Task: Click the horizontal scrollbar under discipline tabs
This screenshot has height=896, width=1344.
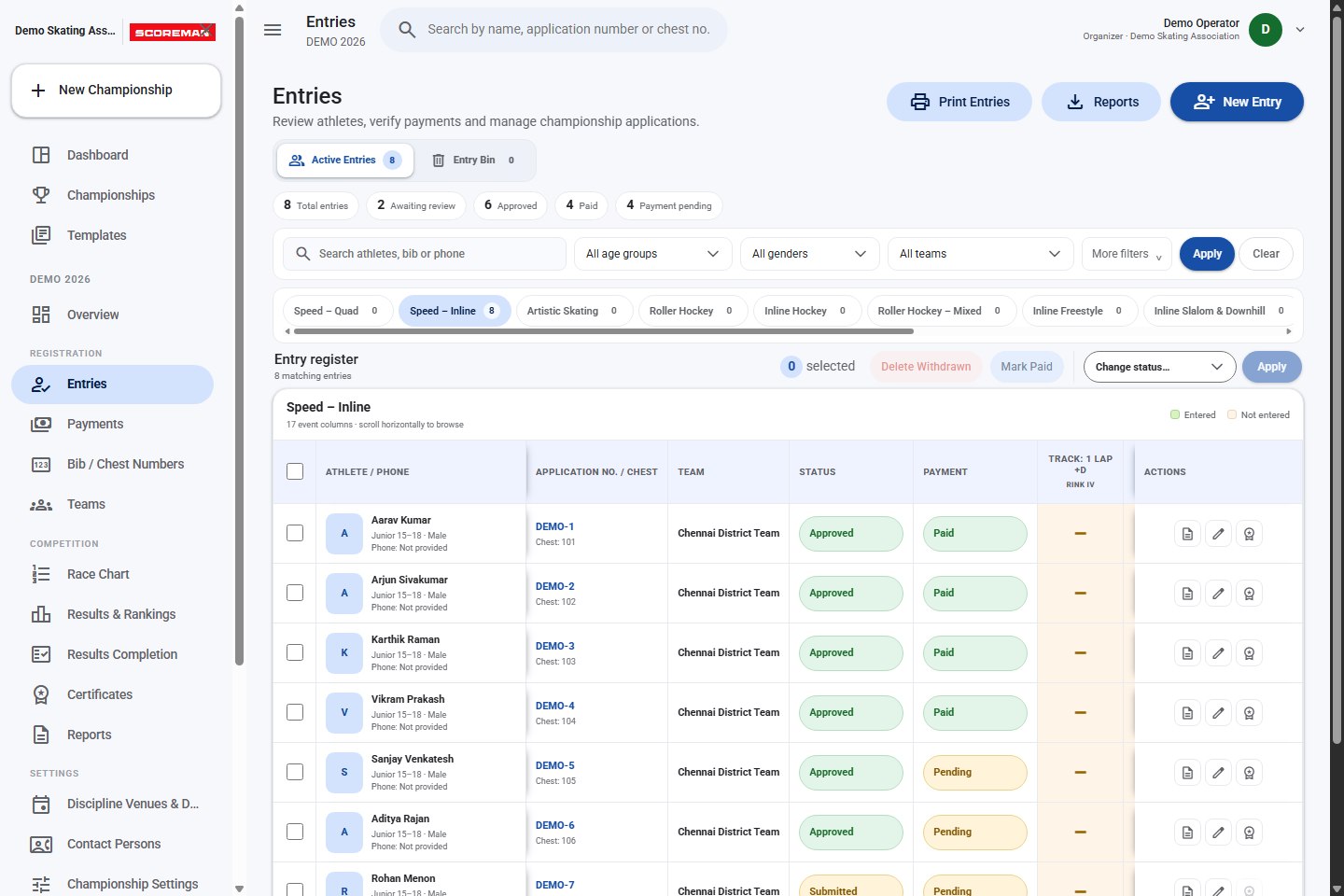Action: click(x=603, y=331)
